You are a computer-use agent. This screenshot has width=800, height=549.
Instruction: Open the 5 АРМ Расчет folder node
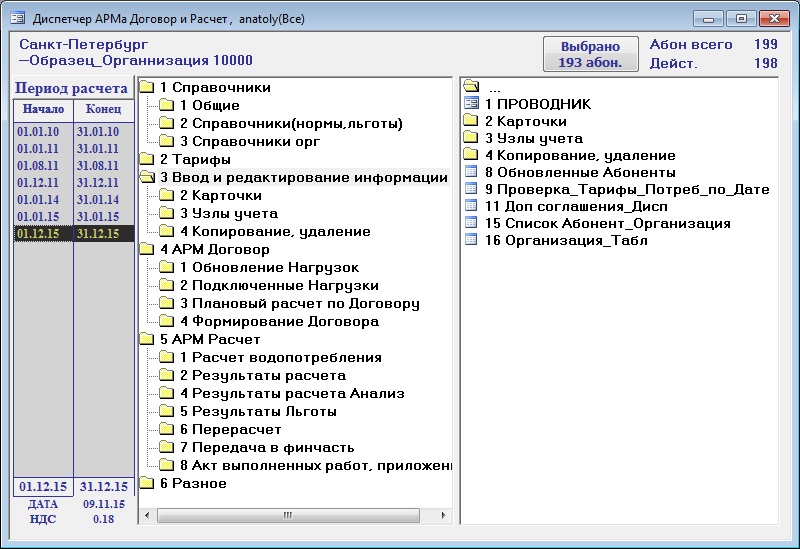click(x=147, y=340)
